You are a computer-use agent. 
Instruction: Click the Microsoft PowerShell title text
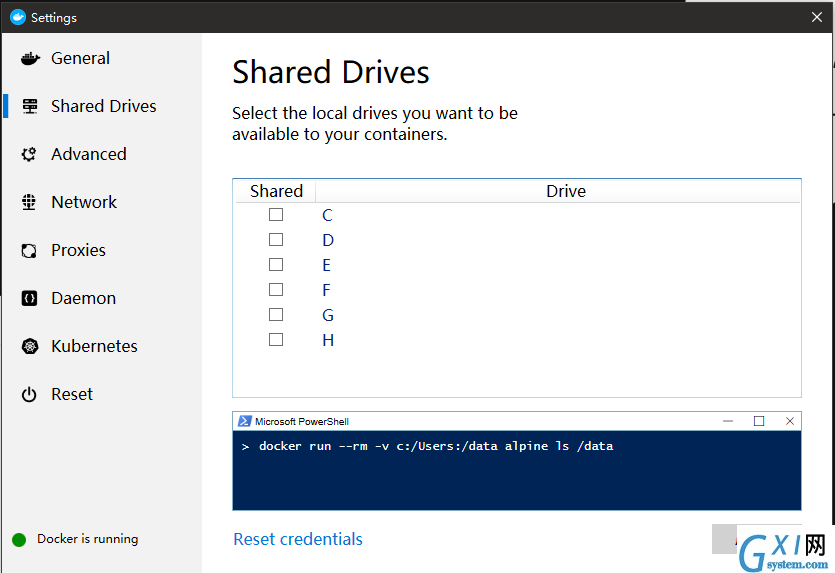click(302, 422)
